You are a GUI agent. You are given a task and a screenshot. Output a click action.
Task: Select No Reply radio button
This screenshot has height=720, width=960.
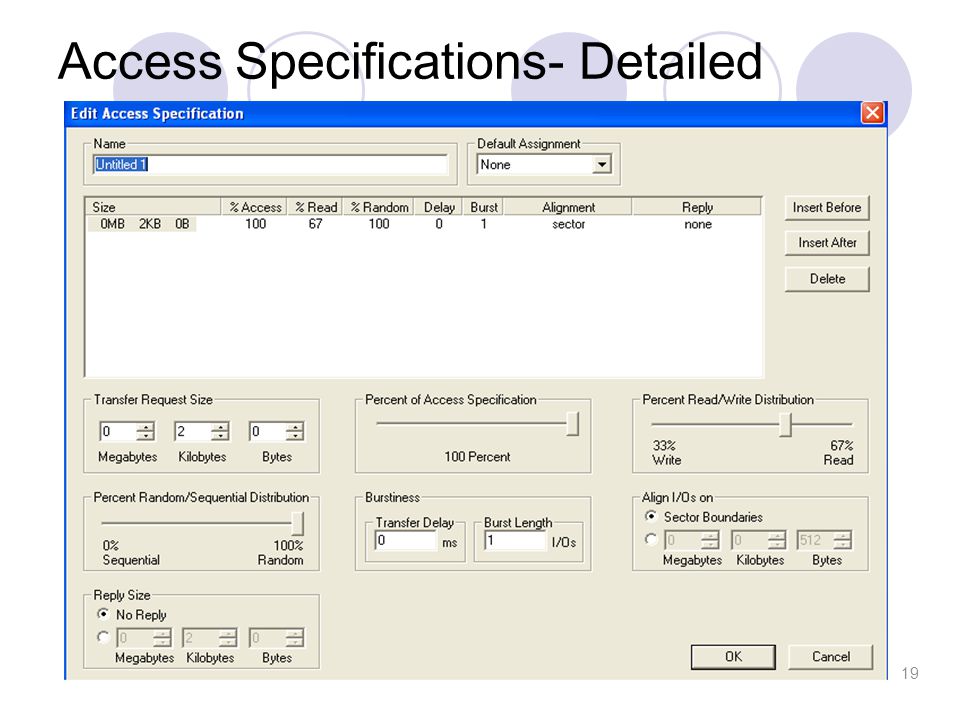[103, 613]
